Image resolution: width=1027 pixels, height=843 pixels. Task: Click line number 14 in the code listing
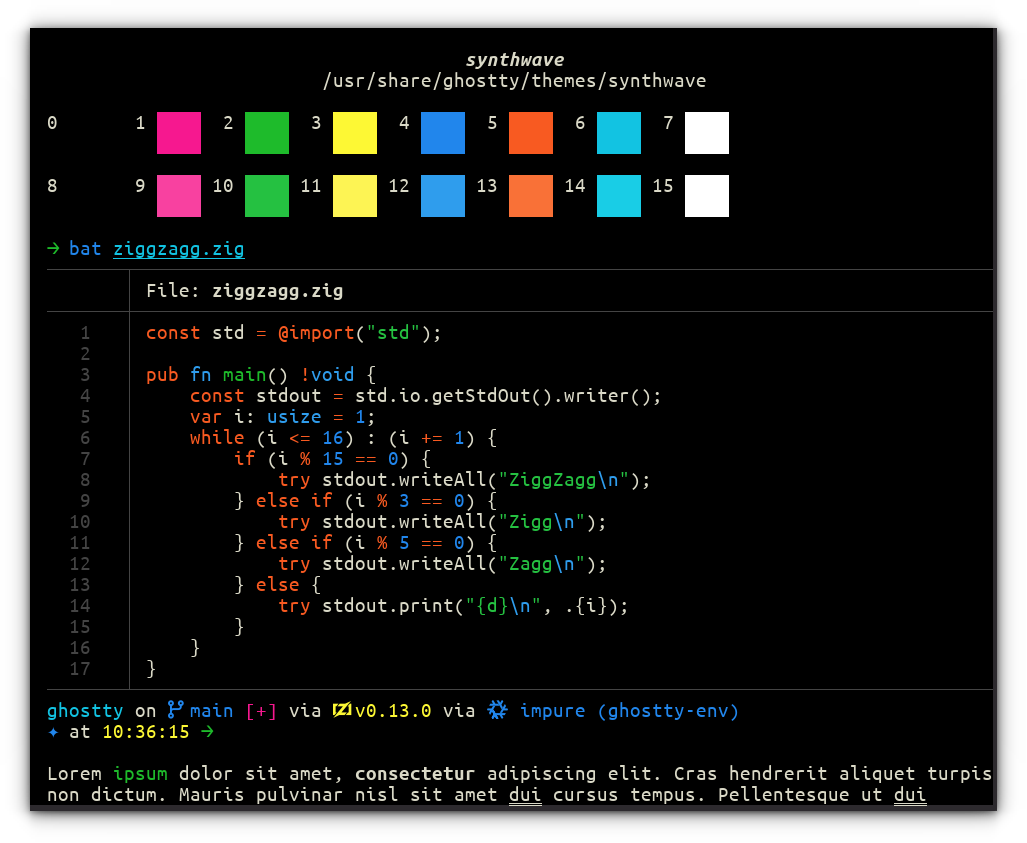coord(78,606)
